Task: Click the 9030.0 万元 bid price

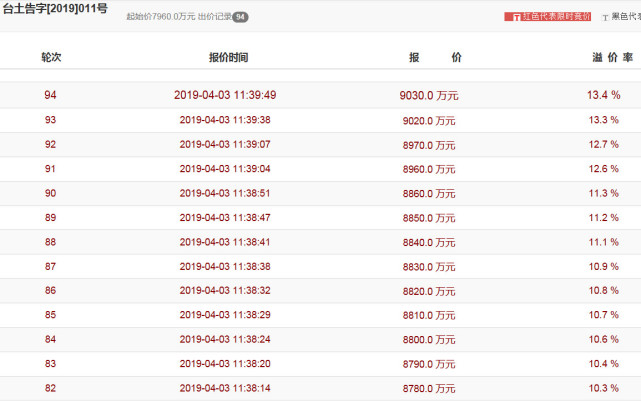Action: click(x=428, y=96)
